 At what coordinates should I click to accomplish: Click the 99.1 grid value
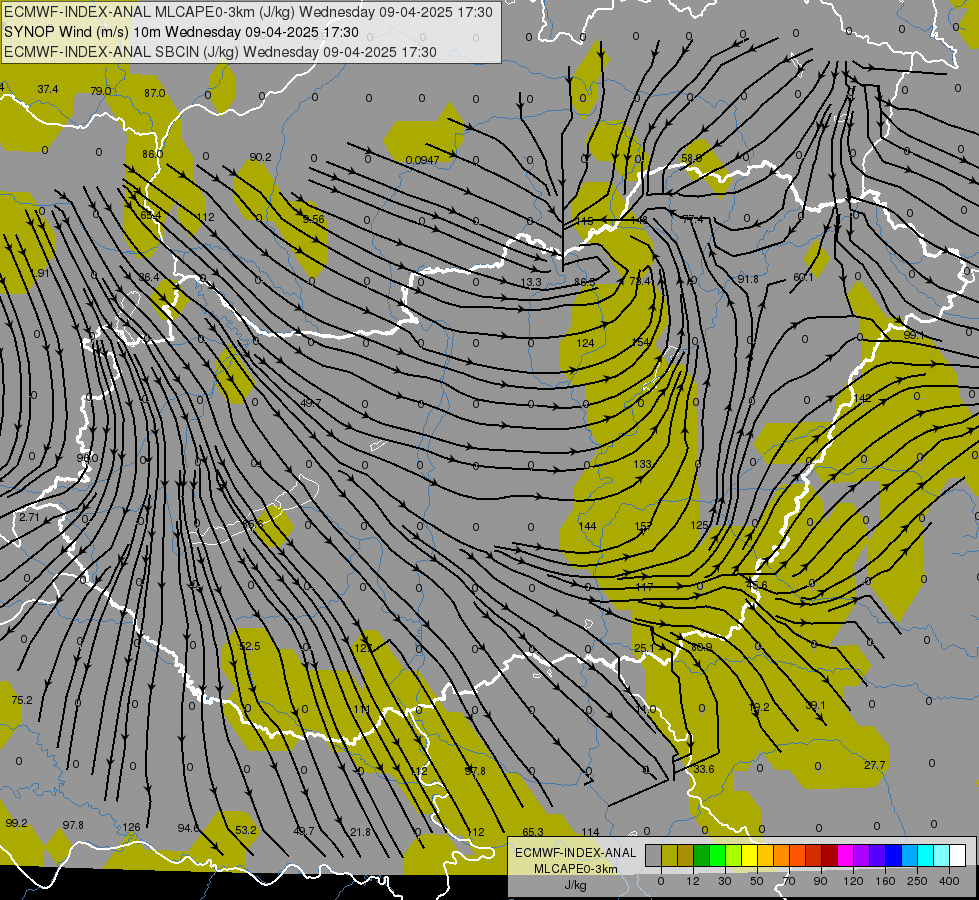[x=914, y=335]
